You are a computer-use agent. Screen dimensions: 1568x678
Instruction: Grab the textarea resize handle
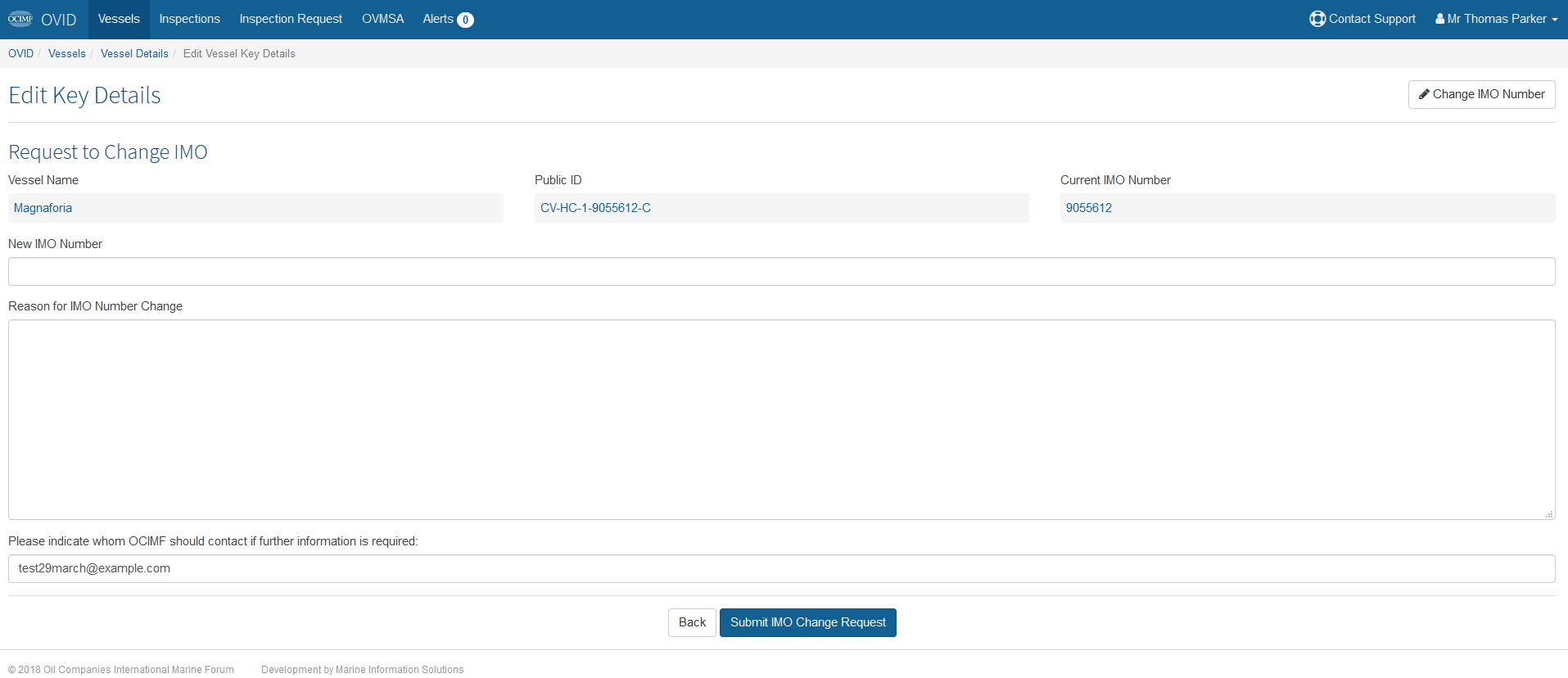click(1549, 514)
